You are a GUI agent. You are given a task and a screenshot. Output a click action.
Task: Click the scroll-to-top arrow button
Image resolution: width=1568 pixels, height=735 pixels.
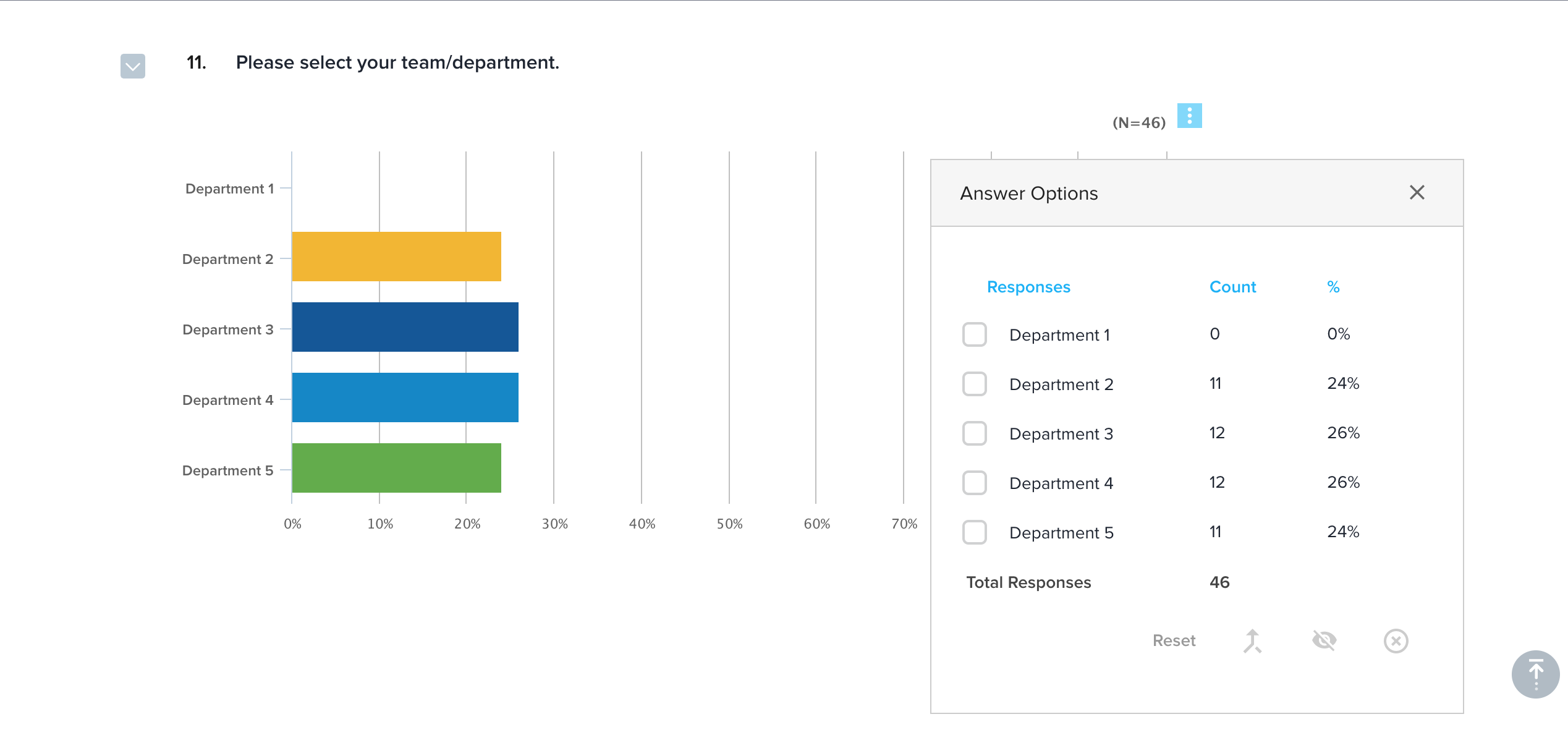1535,674
